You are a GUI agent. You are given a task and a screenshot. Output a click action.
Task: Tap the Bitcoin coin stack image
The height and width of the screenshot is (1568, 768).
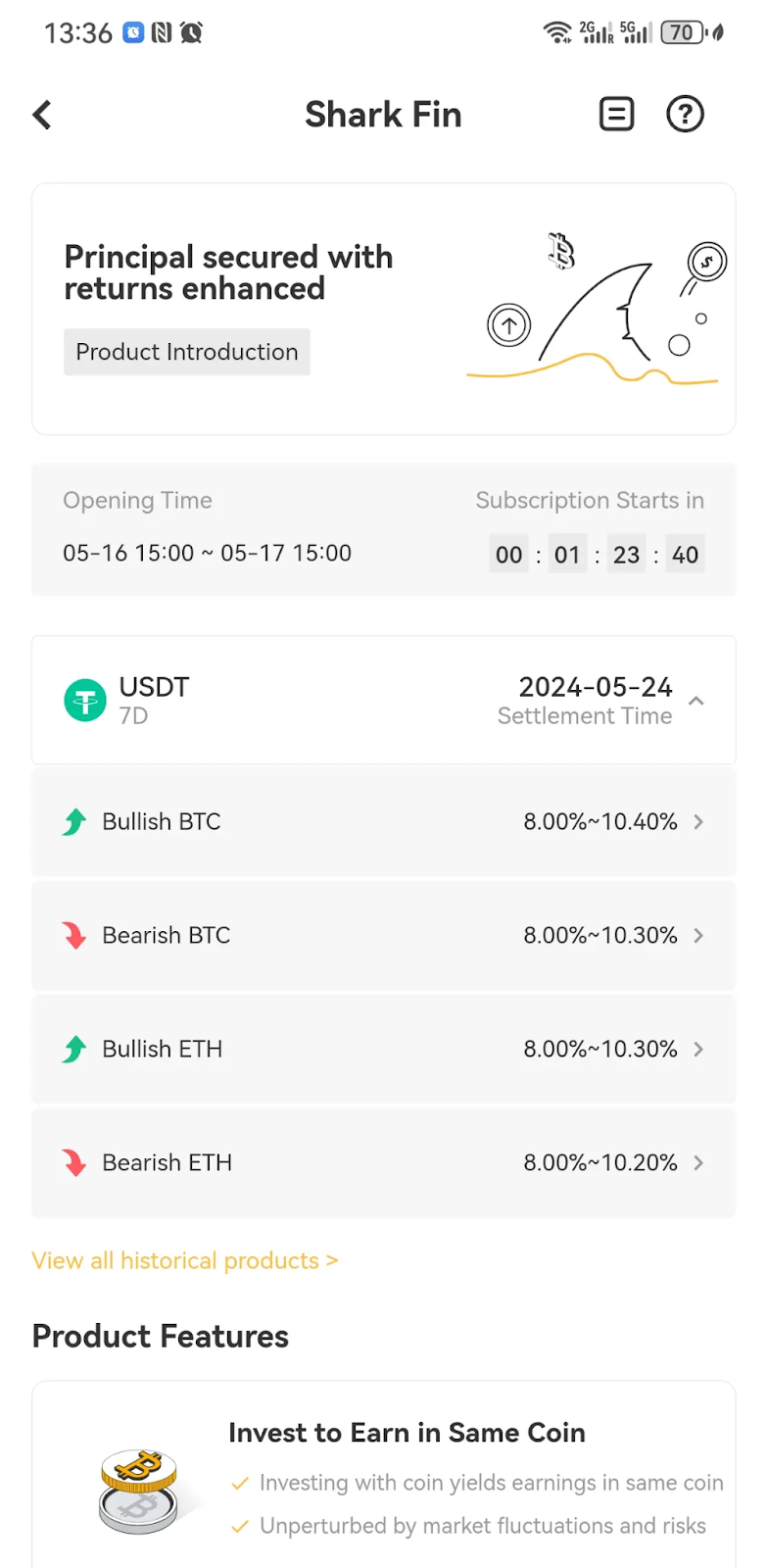pos(139,1490)
